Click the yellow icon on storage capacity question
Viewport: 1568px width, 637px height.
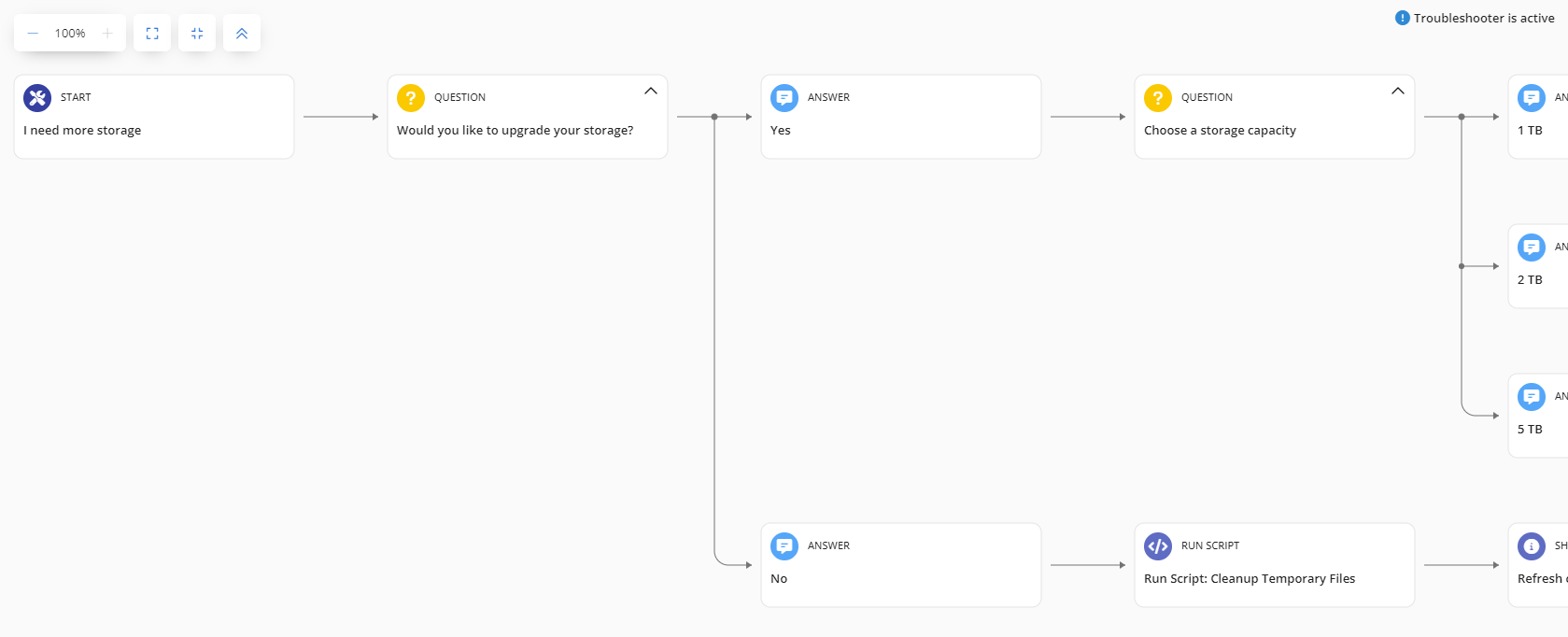tap(1158, 98)
